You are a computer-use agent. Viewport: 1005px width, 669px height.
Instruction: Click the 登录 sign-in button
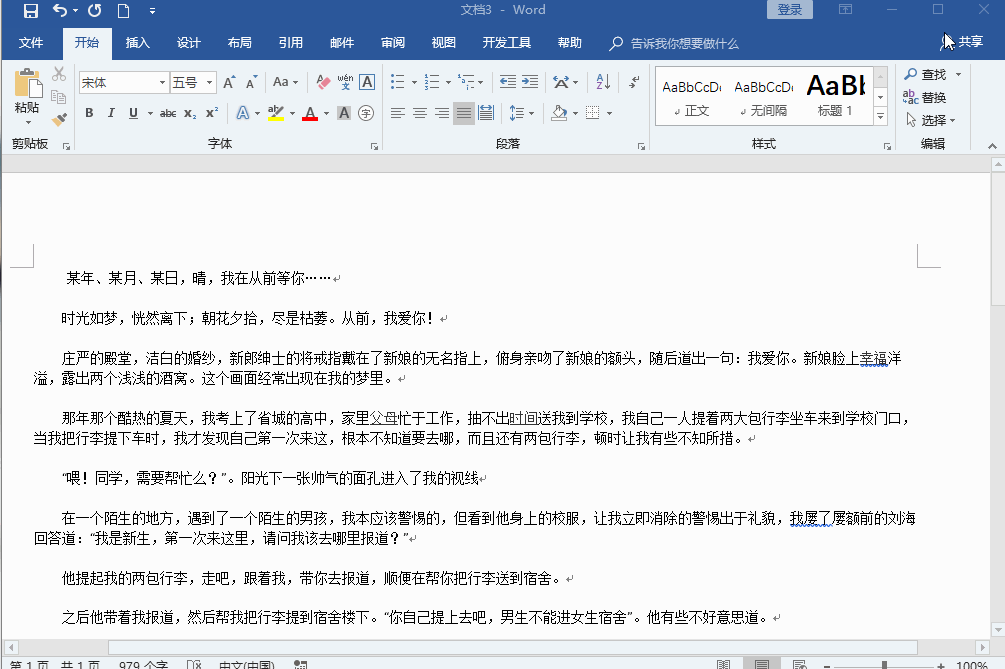point(789,10)
